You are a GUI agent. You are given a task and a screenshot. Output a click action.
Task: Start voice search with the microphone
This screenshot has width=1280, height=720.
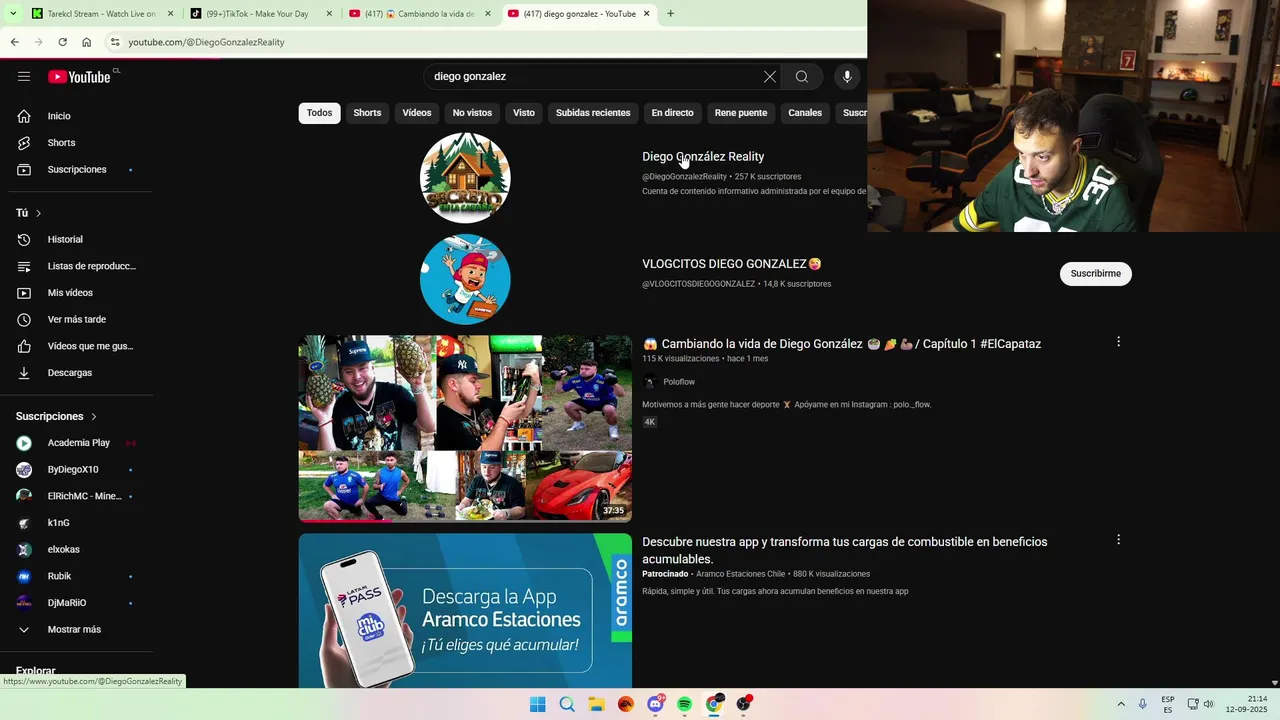(x=847, y=77)
